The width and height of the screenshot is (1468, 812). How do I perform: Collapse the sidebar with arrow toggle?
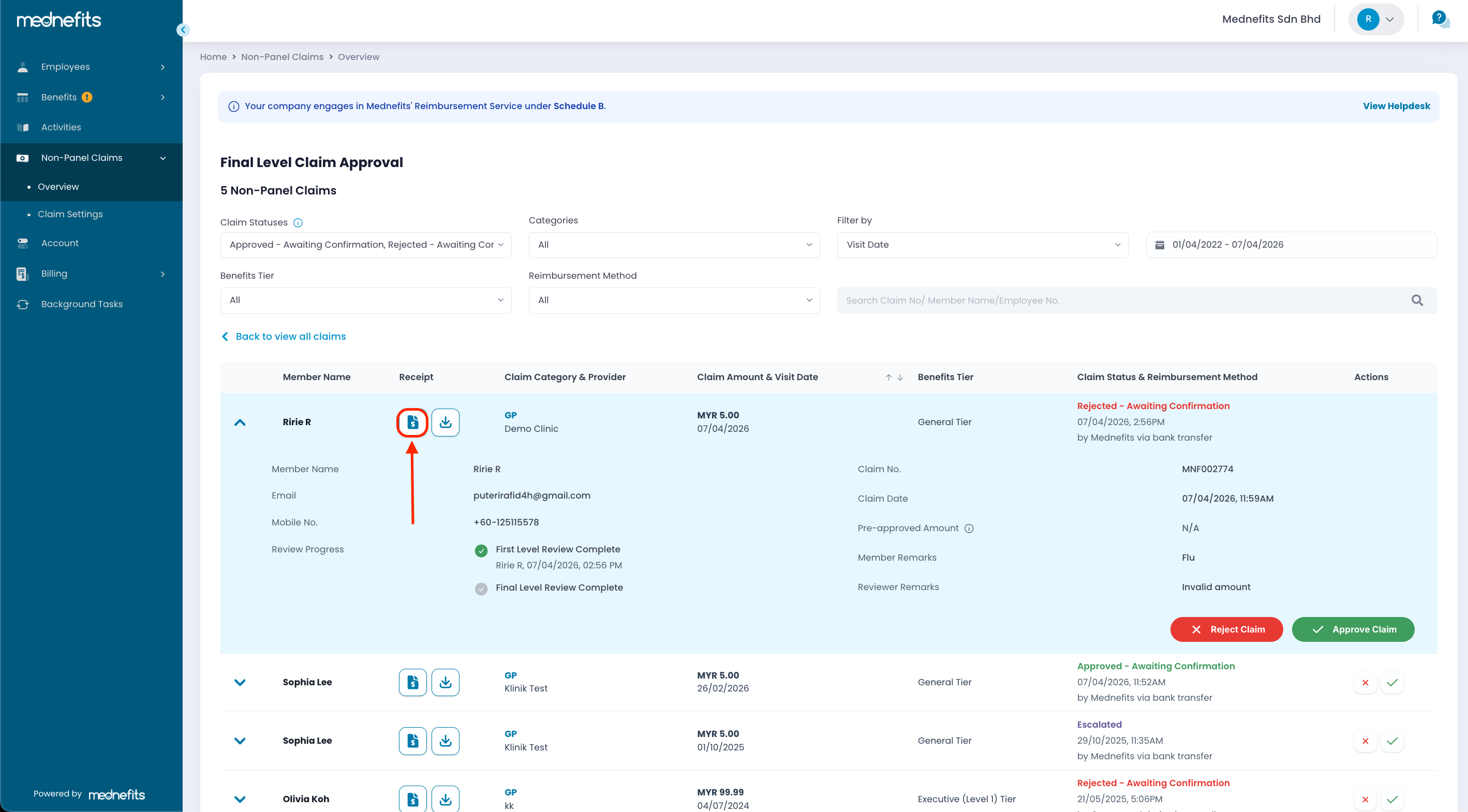(x=183, y=29)
